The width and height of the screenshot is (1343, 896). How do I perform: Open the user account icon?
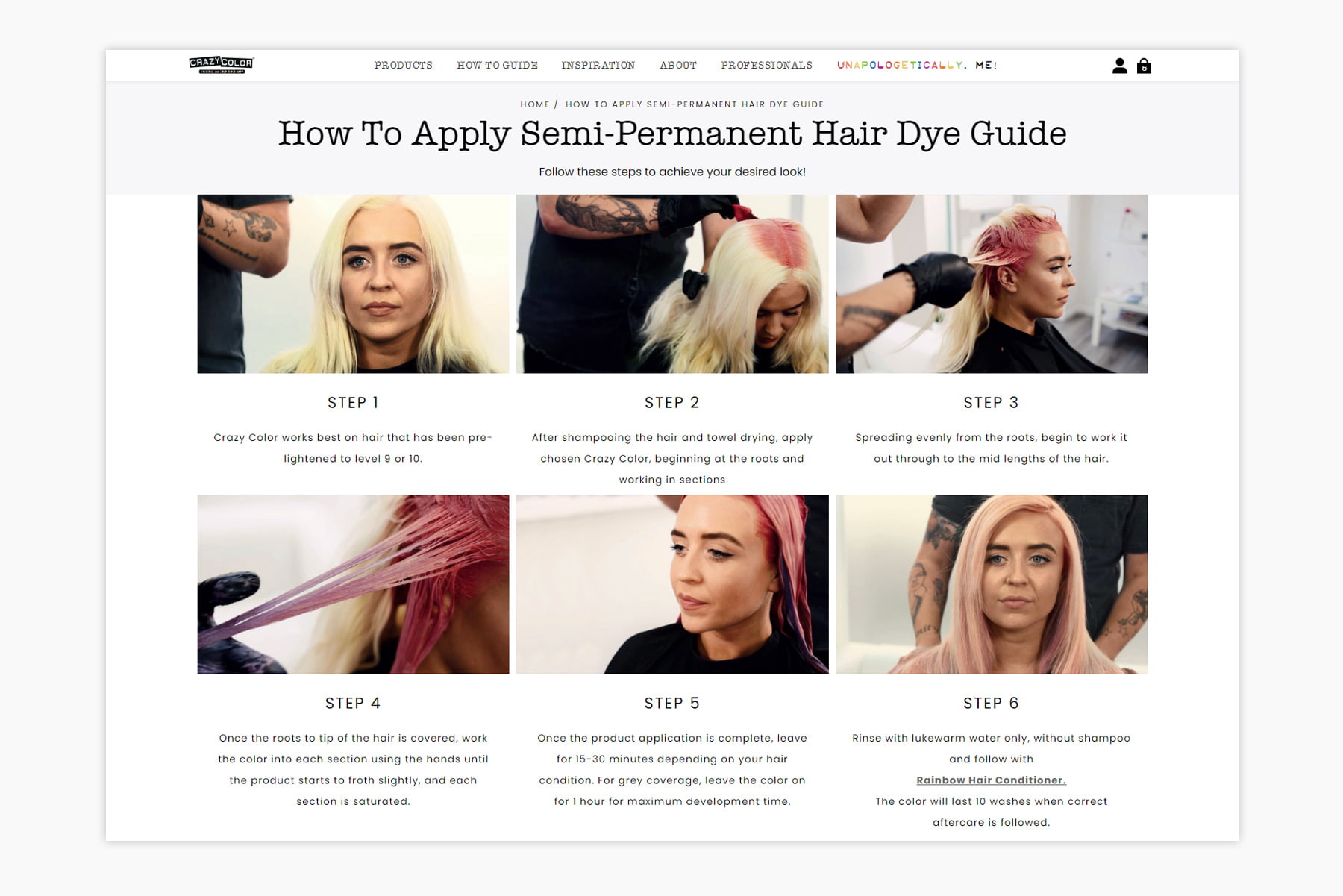coord(1119,66)
